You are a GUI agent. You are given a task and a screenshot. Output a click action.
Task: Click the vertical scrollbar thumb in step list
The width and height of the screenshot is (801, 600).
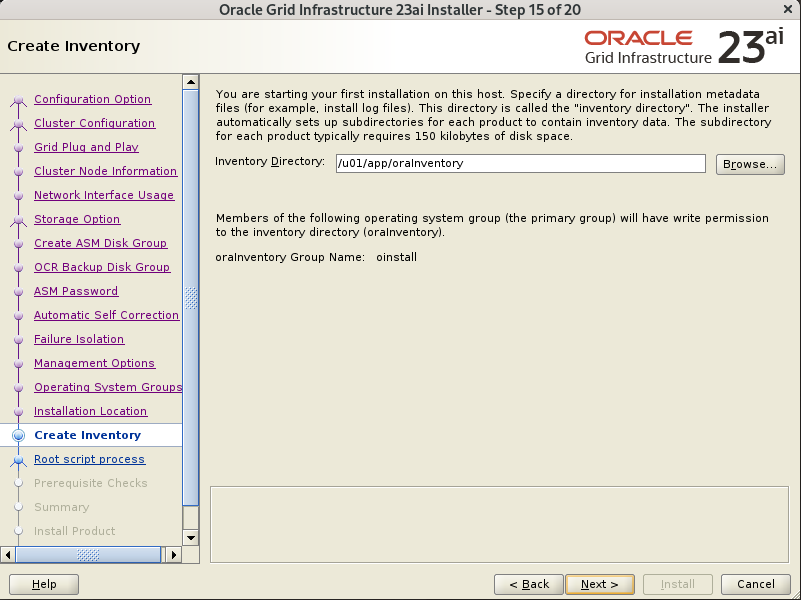(191, 298)
